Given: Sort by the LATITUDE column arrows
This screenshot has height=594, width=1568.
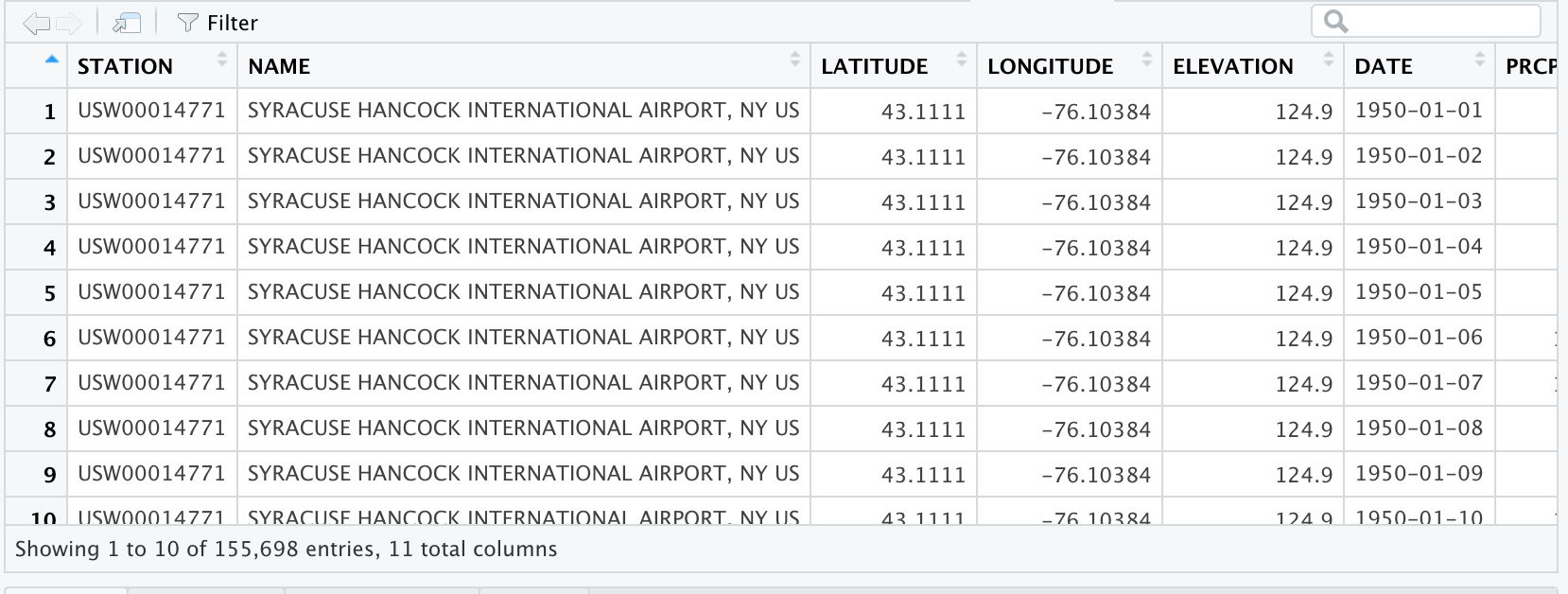Looking at the screenshot, I should (x=962, y=60).
